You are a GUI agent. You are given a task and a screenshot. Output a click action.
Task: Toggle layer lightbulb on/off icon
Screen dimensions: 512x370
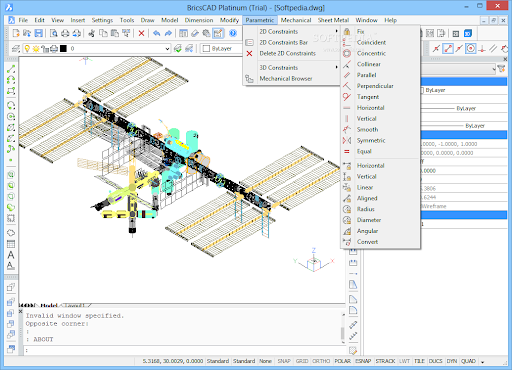tap(27, 49)
